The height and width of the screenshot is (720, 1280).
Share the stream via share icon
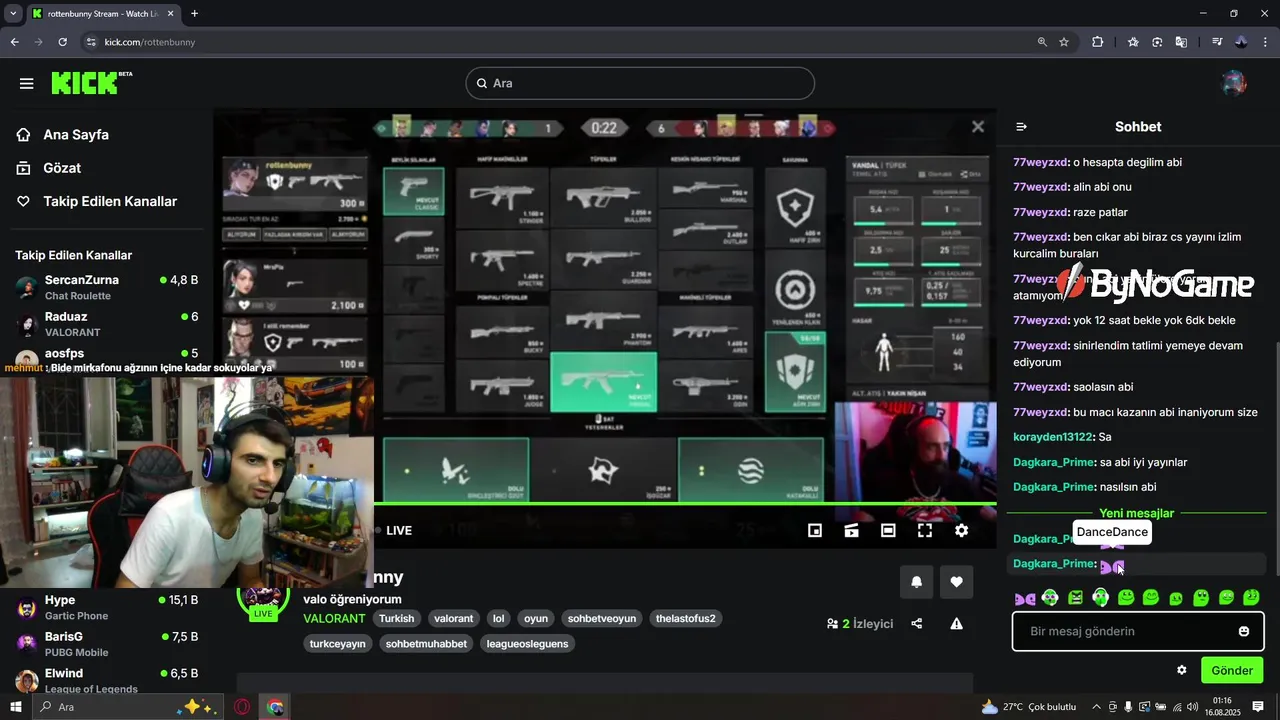tap(917, 624)
